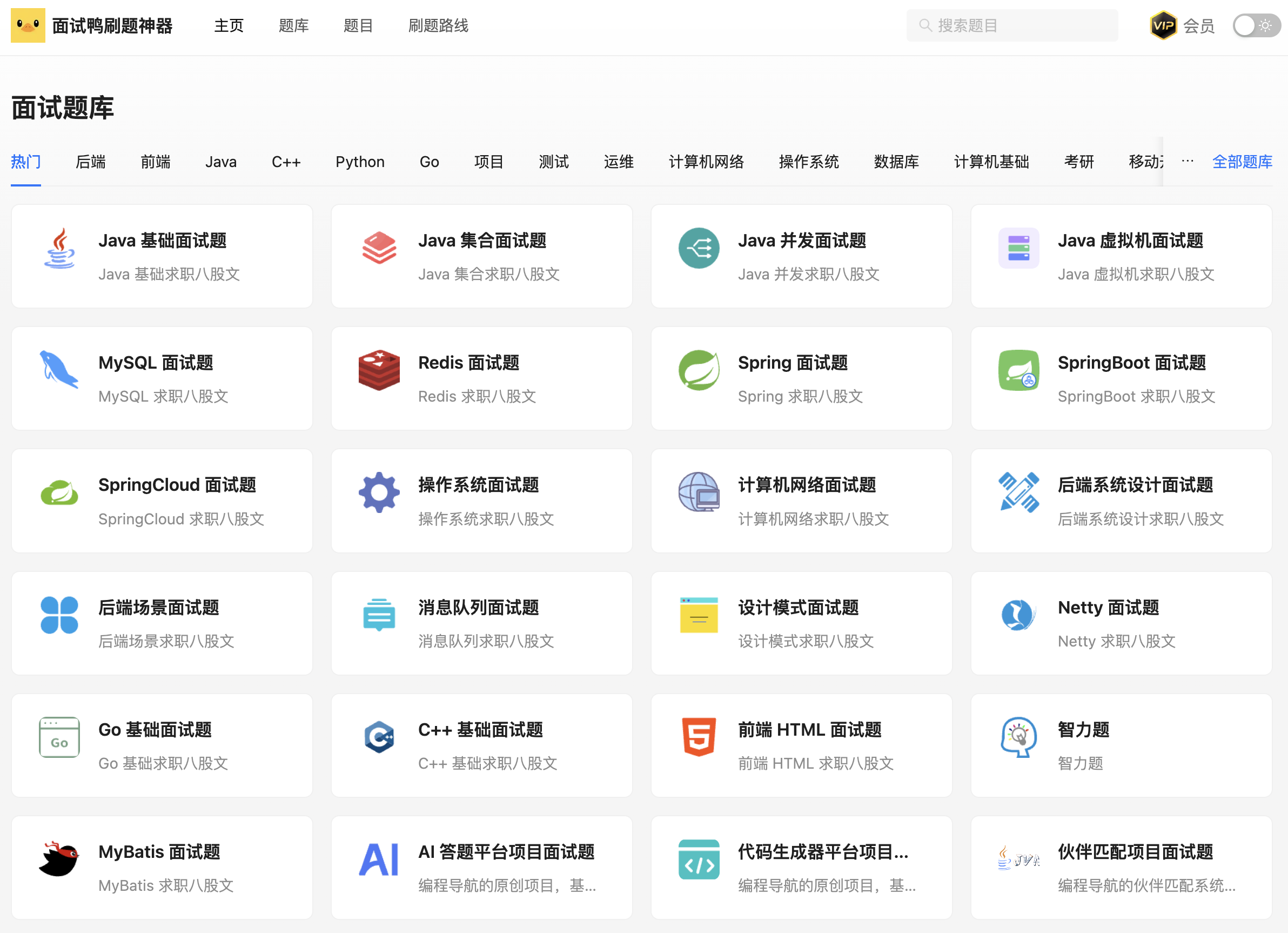Open the SpringBoot 面试题 card title
Viewport: 1288px width, 933px height.
coord(1132,363)
